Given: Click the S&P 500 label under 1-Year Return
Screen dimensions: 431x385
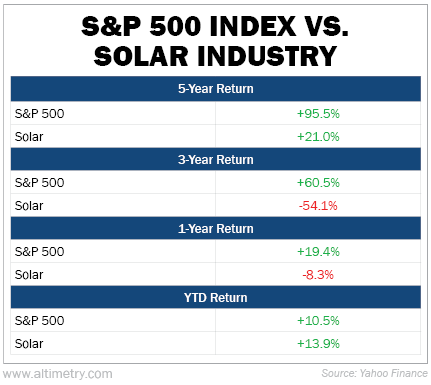Looking at the screenshot, I should 39,252.
